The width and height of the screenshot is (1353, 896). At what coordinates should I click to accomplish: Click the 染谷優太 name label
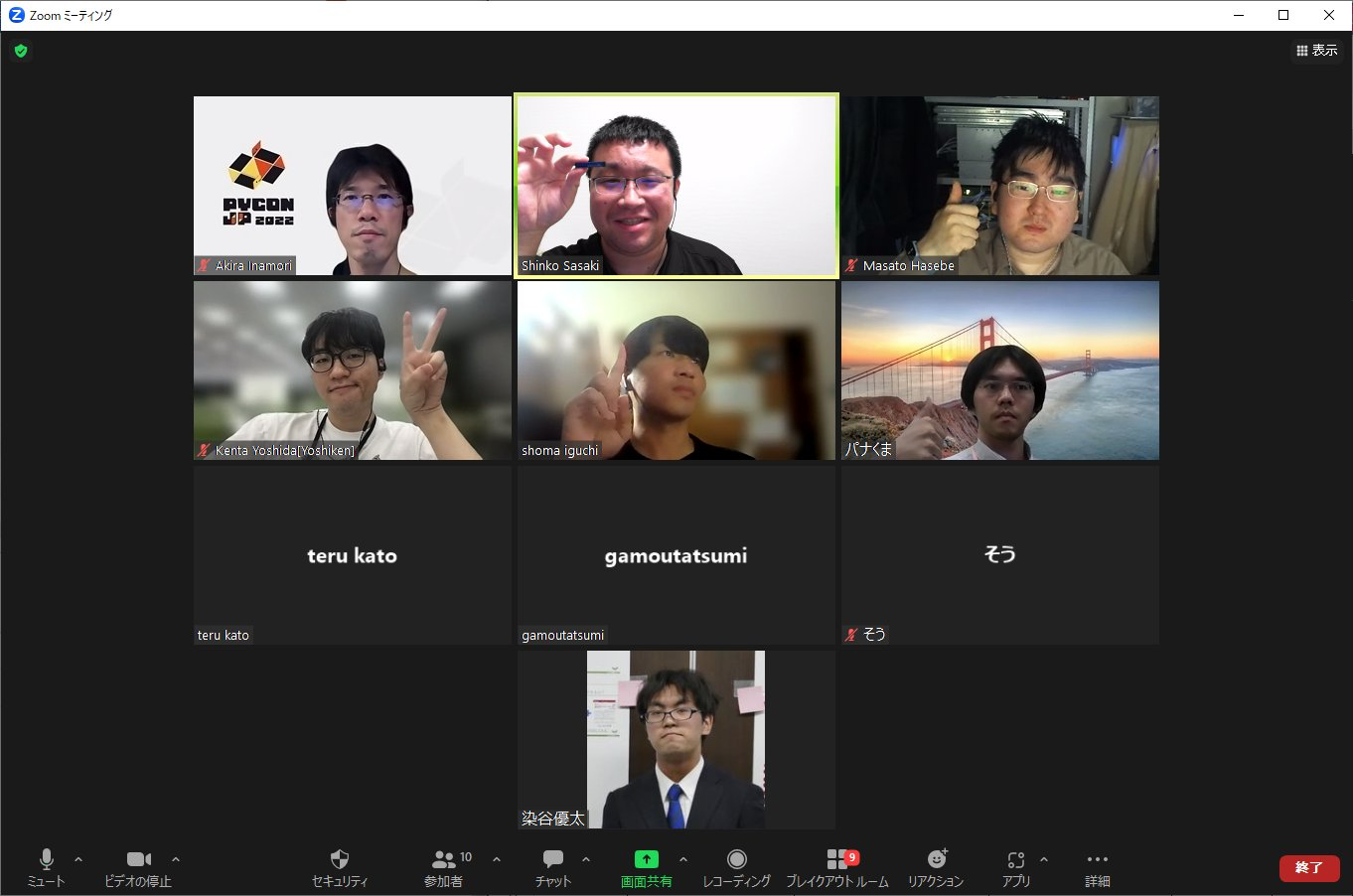(x=553, y=819)
